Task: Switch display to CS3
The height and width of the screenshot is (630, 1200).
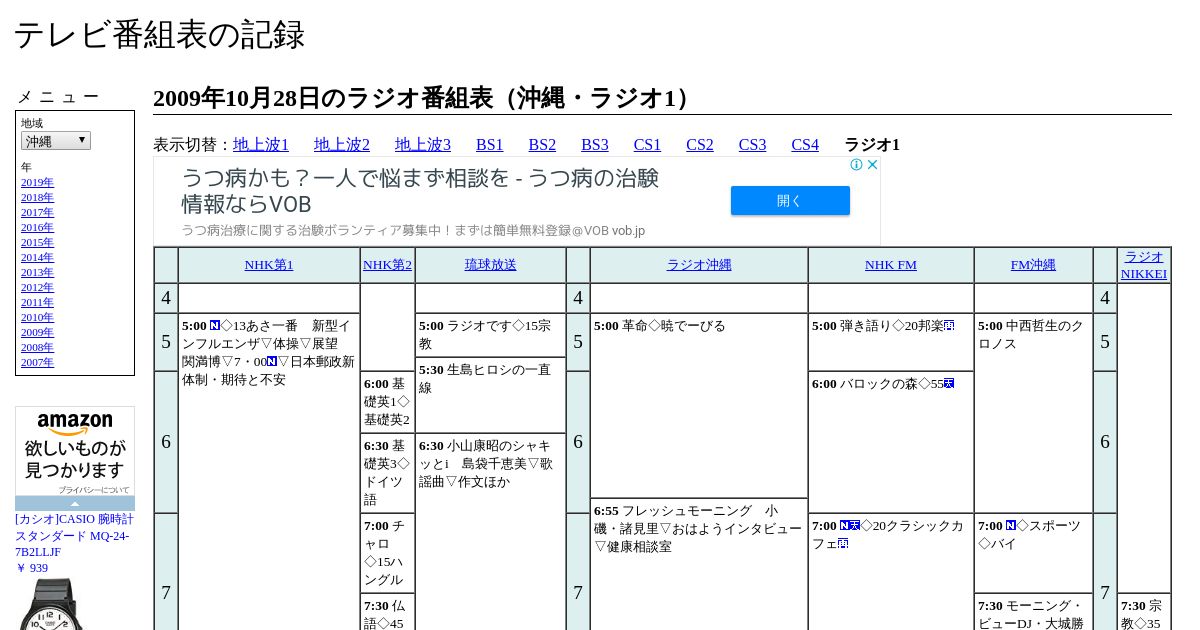Action: 752,145
